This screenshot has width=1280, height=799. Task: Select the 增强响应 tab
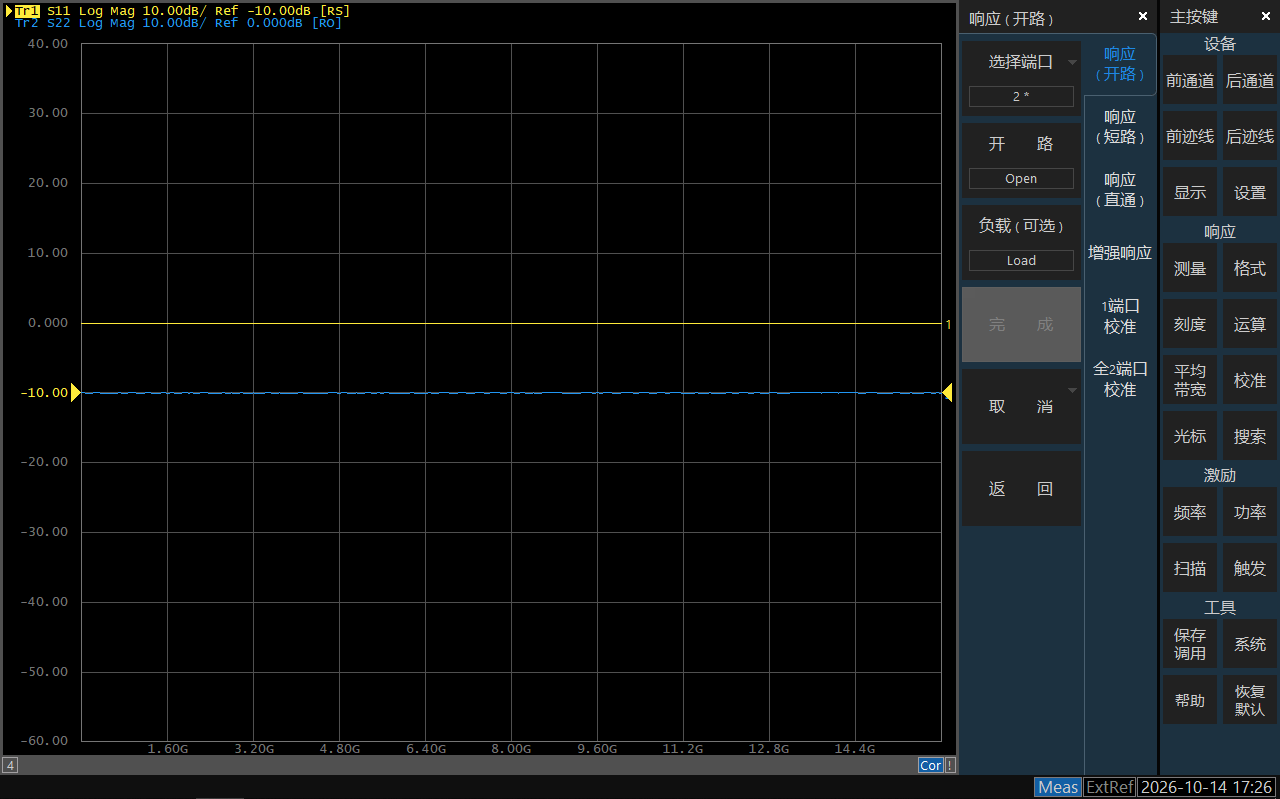click(1120, 253)
